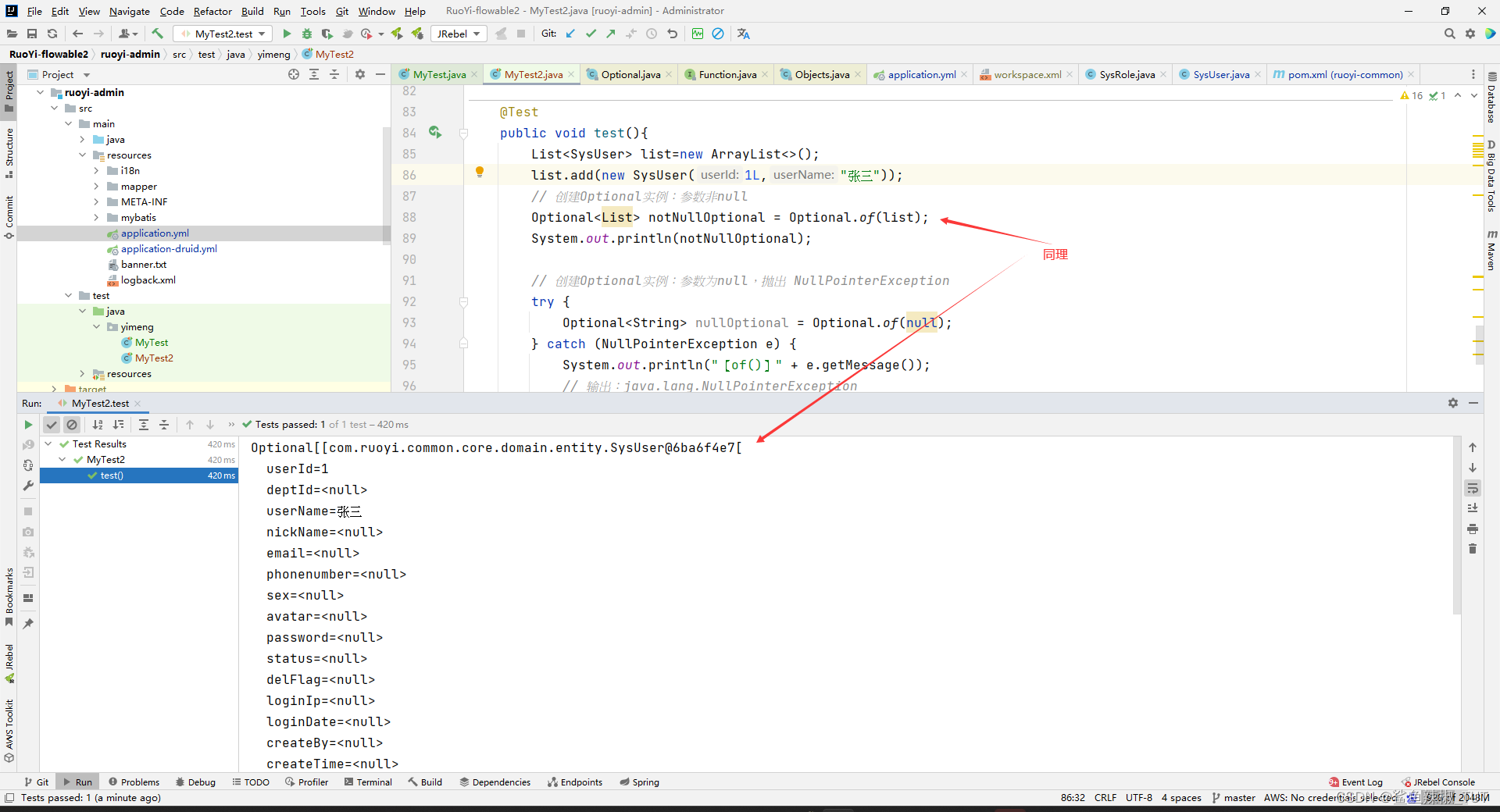Screen dimensions: 1500x812
Task: Open Run panel settings gear
Action: point(1453,403)
